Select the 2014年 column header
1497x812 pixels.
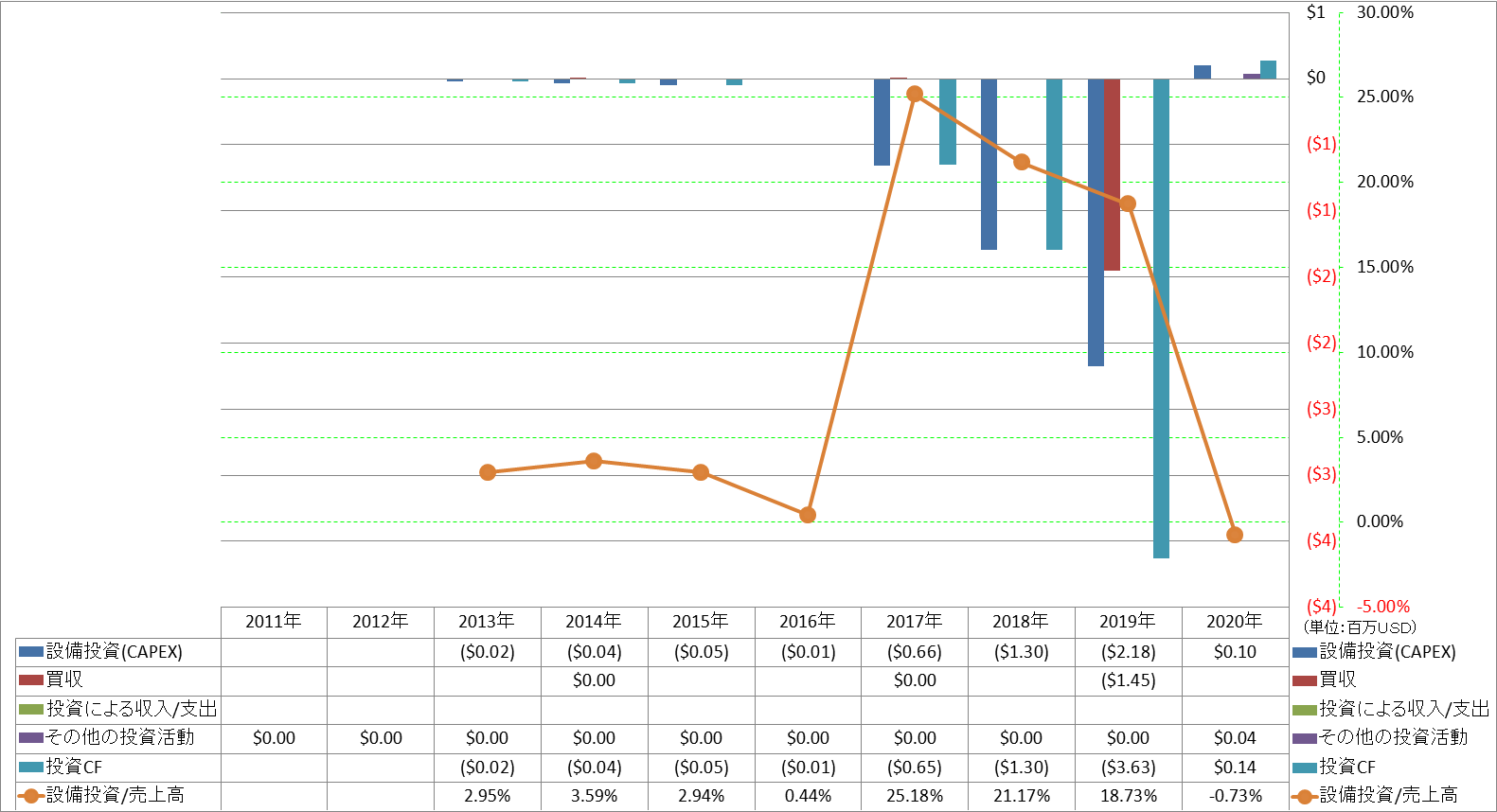[x=594, y=622]
